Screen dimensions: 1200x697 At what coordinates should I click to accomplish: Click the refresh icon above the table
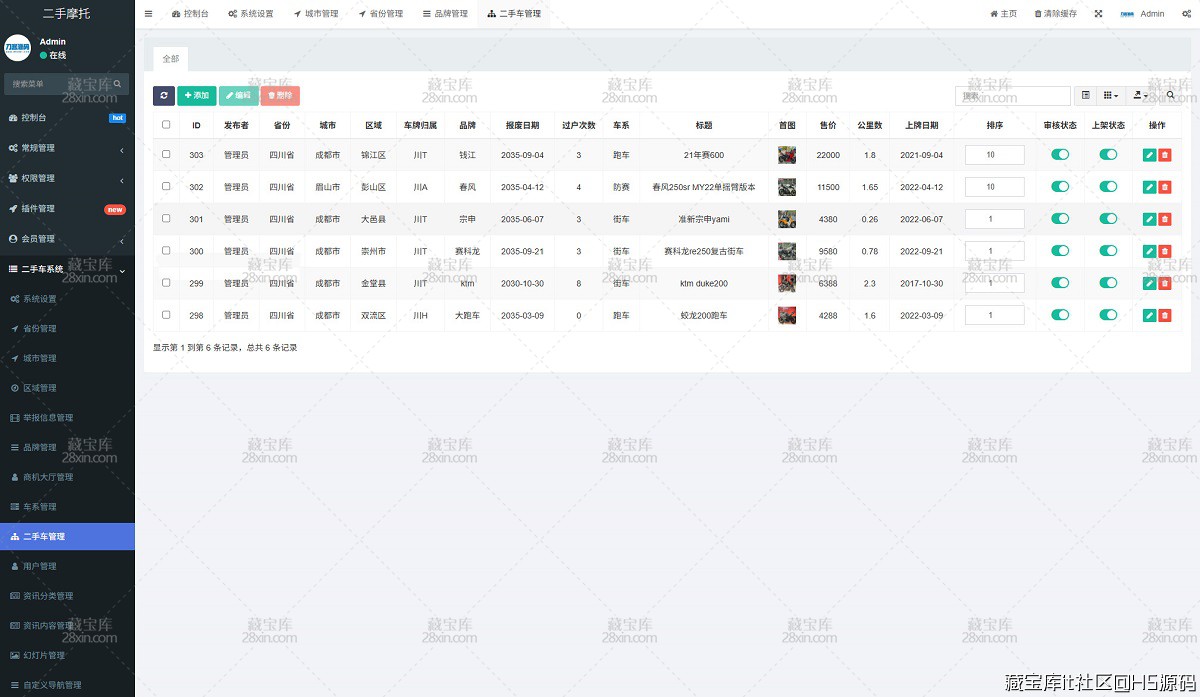point(164,95)
